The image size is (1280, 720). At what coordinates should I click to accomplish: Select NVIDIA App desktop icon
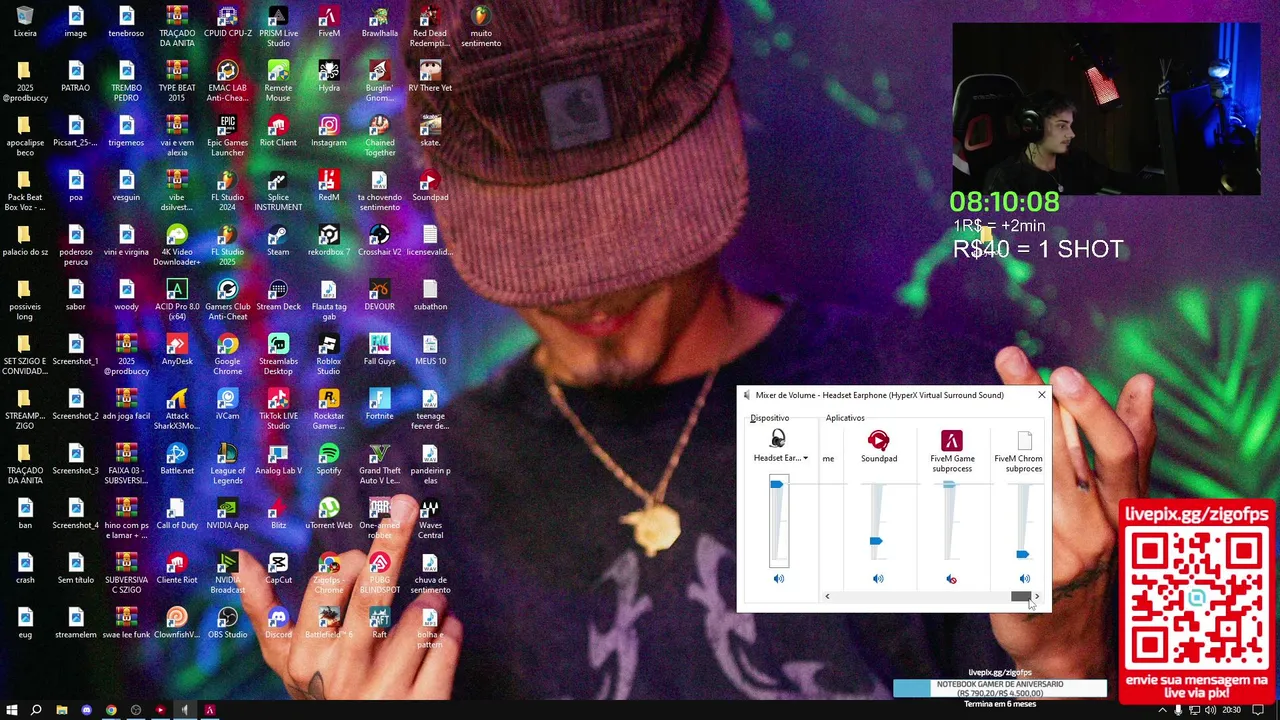tap(227, 514)
